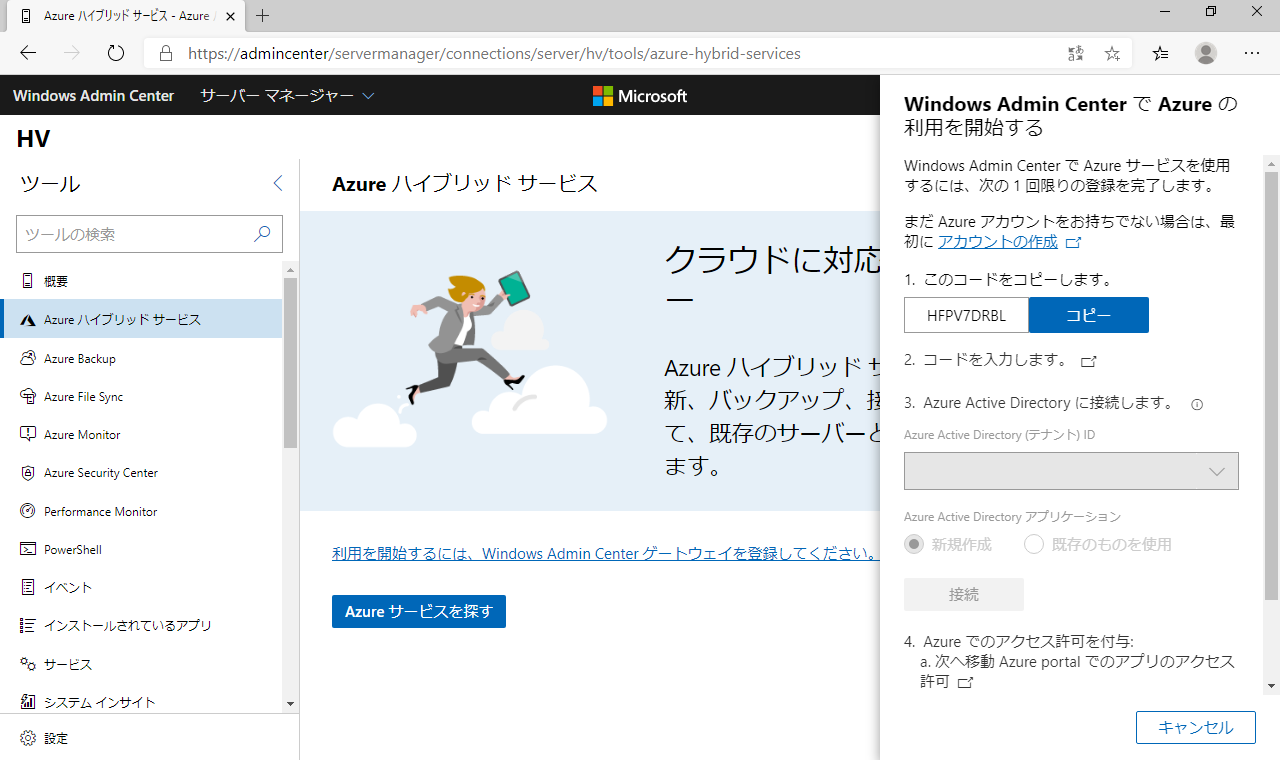Select the 新規作成 radio button

(913, 544)
